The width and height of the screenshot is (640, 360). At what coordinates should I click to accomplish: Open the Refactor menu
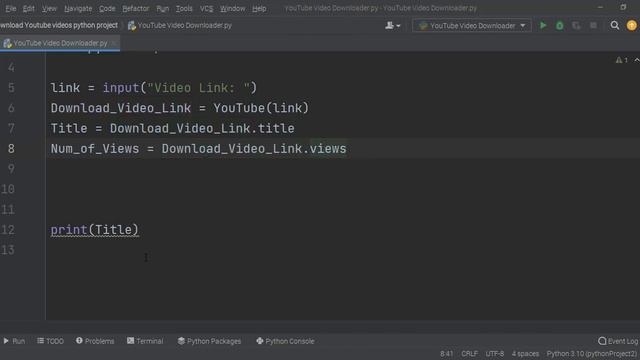click(x=136, y=9)
